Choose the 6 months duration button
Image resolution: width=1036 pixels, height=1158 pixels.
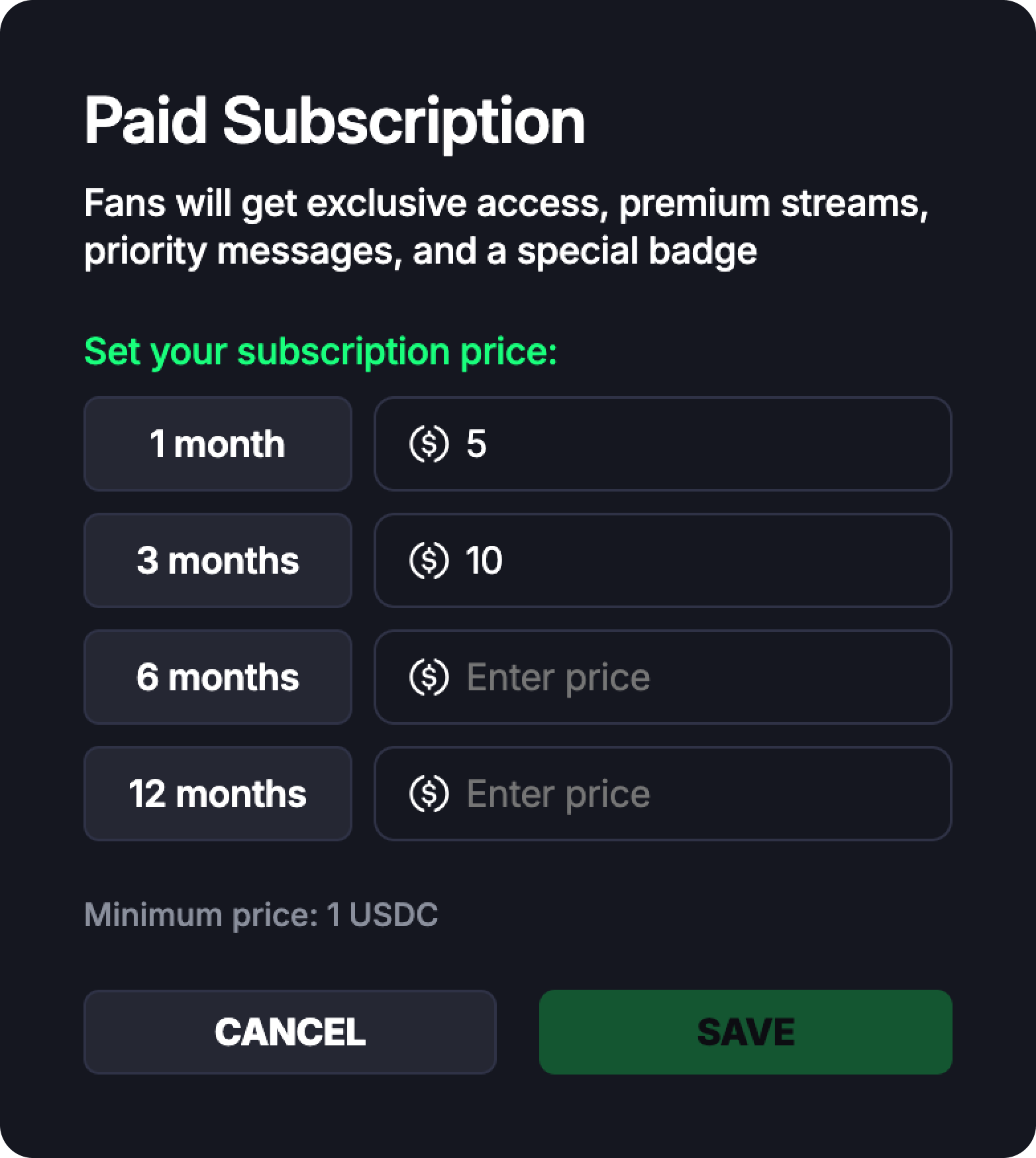(217, 677)
